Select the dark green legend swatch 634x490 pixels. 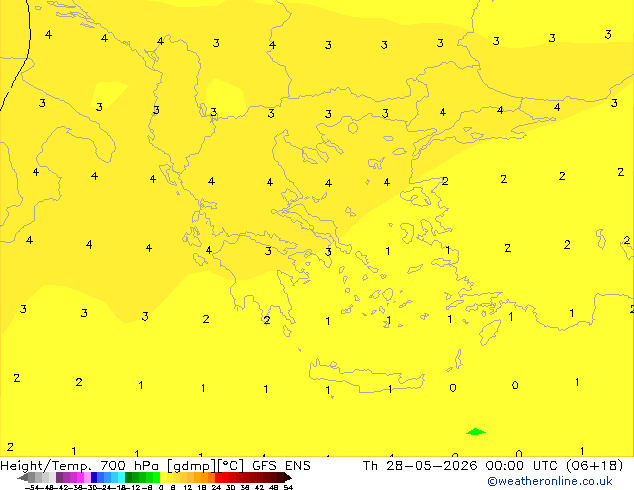click(128, 477)
